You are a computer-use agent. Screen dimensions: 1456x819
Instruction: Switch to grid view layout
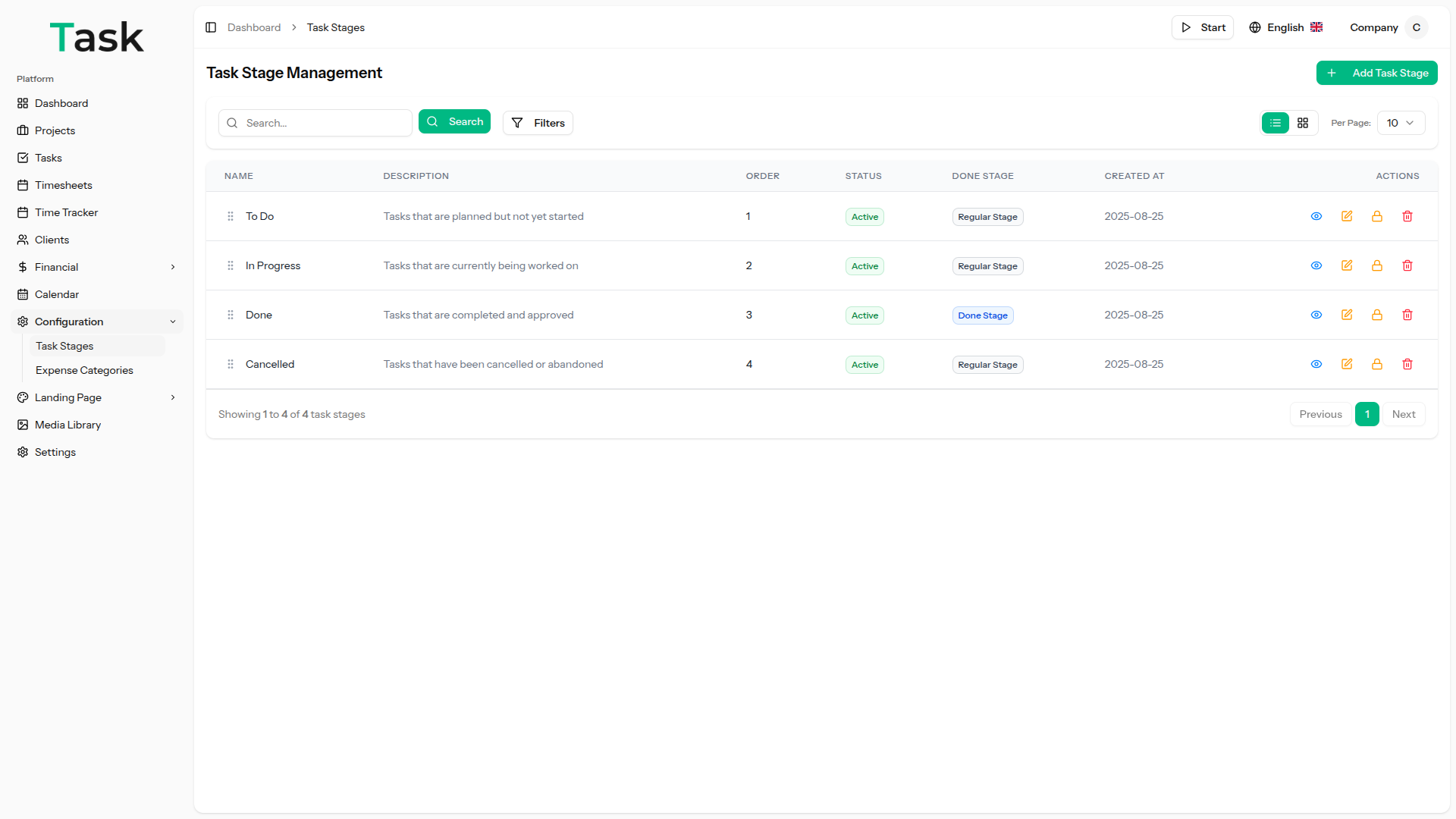[x=1303, y=123]
